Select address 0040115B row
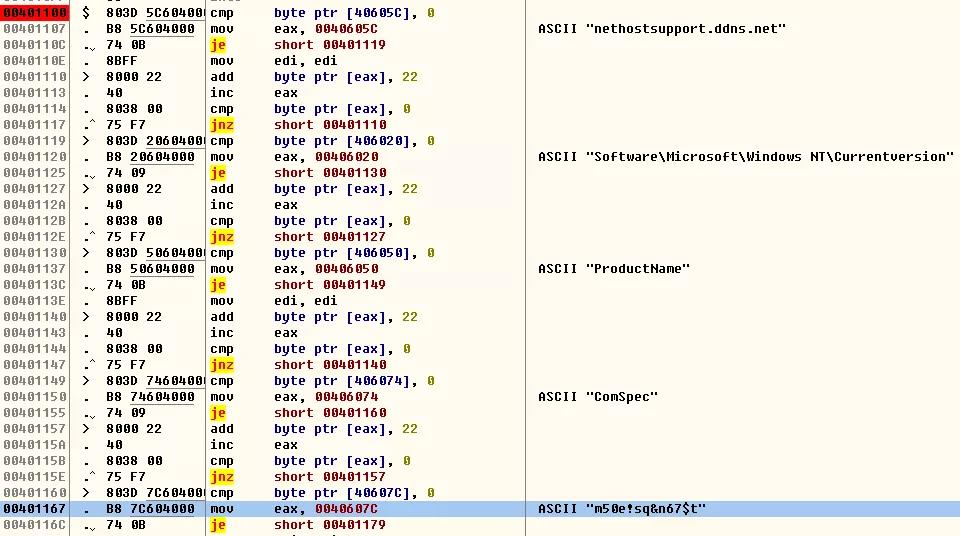 tap(35, 461)
